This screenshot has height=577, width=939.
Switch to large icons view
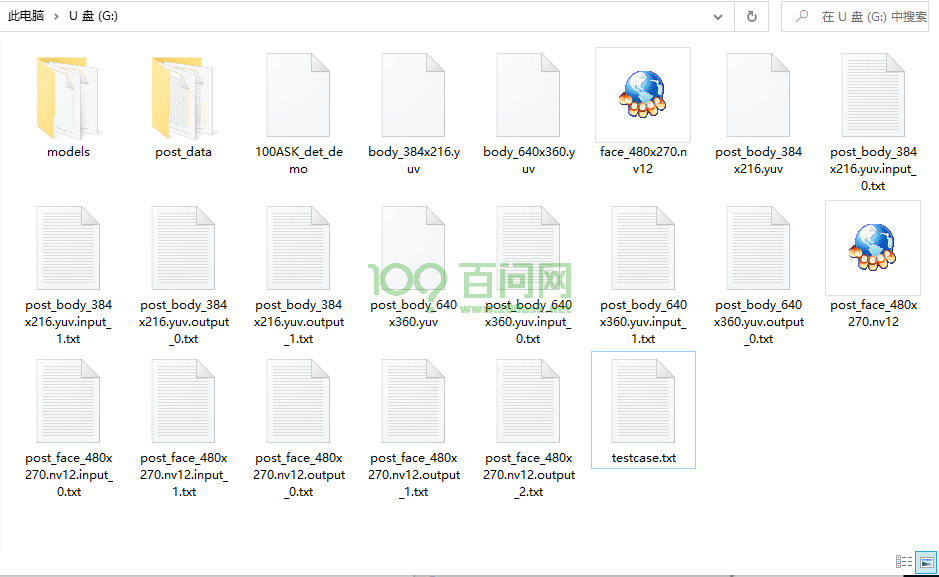point(926,562)
